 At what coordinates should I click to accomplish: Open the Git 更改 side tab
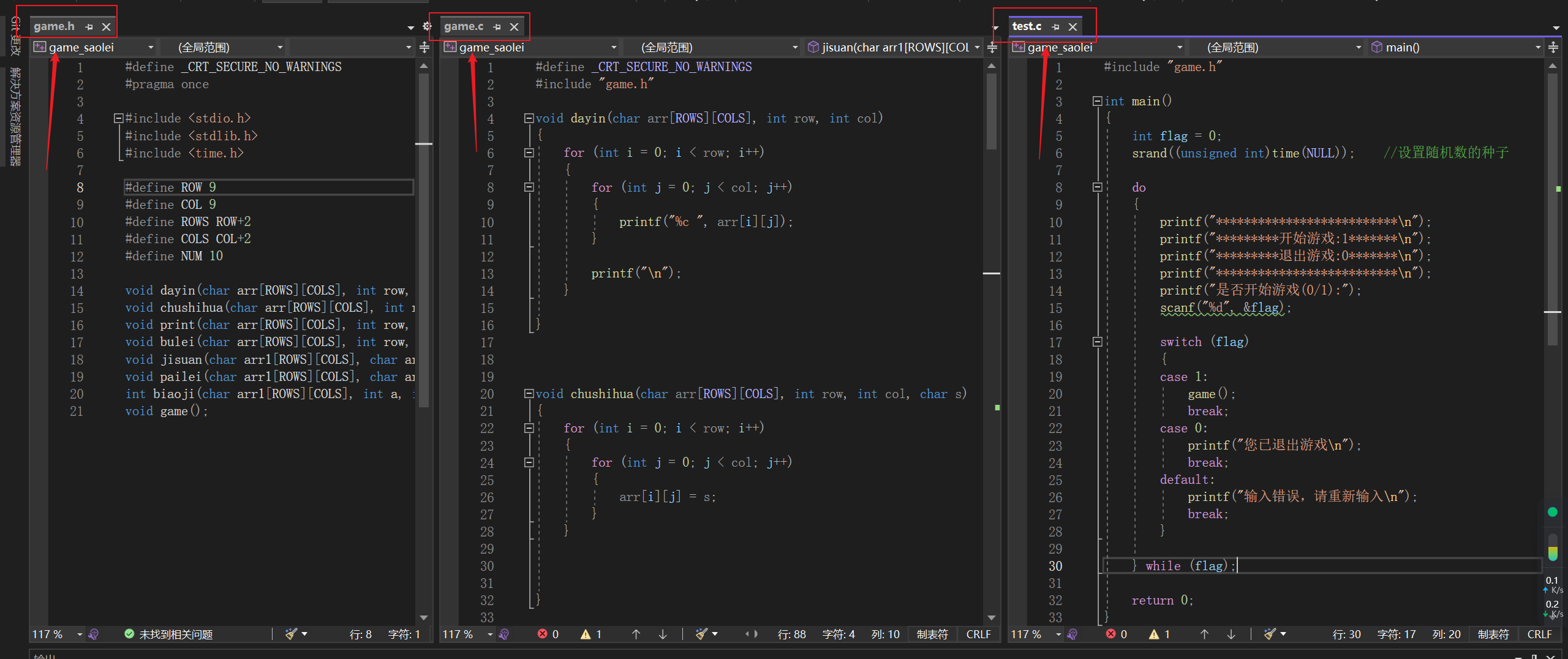tap(16, 37)
